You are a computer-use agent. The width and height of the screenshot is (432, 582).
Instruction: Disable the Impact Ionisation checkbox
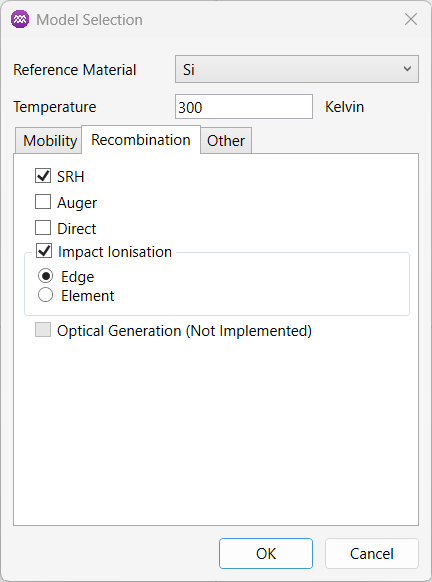tap(44, 251)
